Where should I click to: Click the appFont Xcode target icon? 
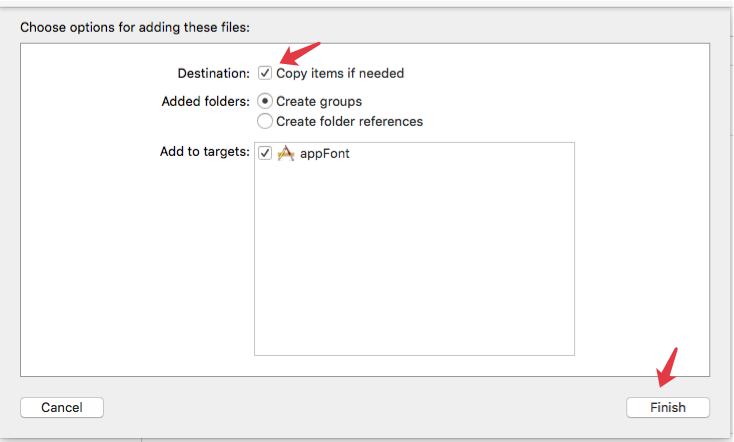tap(285, 154)
